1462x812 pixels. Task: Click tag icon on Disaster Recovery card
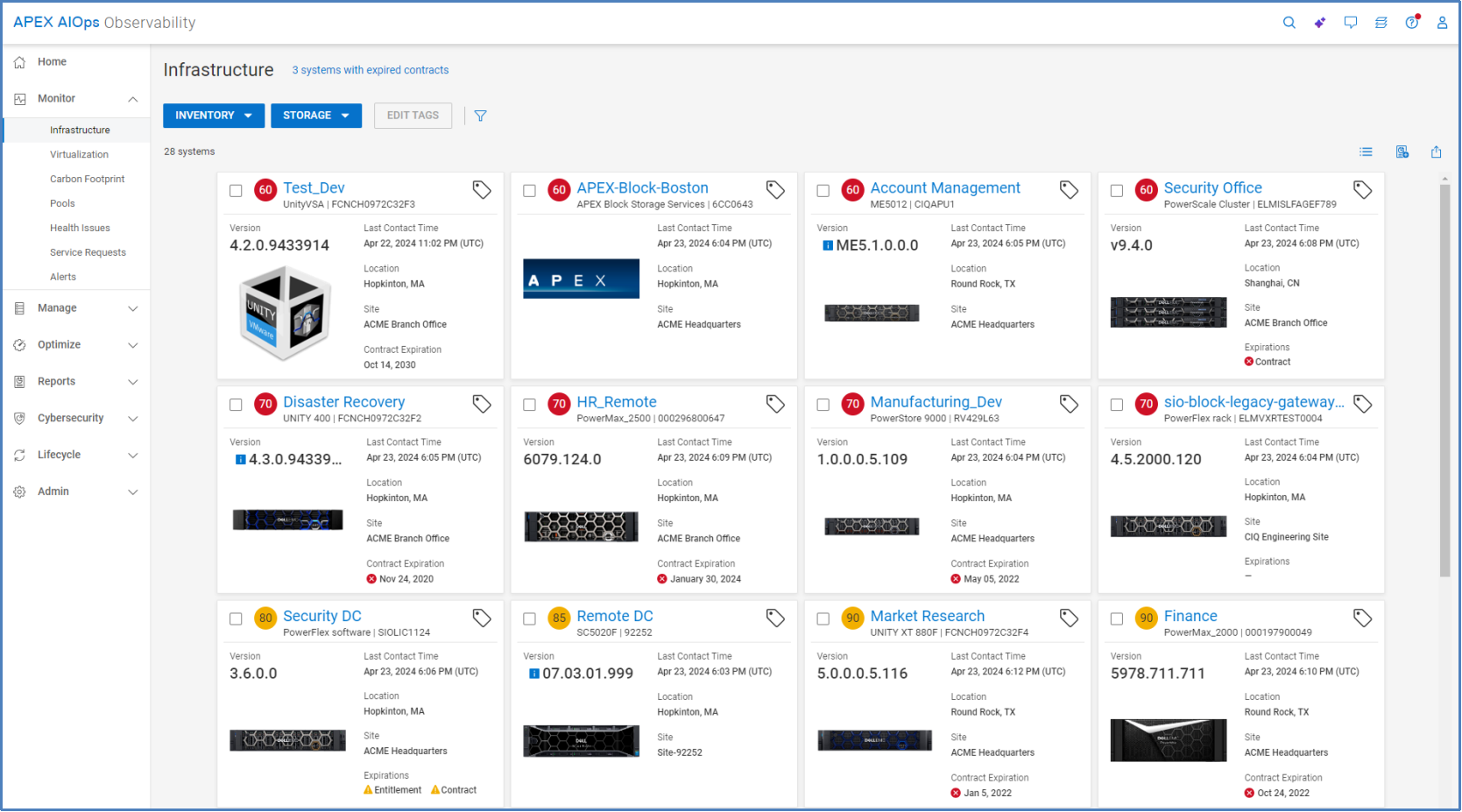482,404
